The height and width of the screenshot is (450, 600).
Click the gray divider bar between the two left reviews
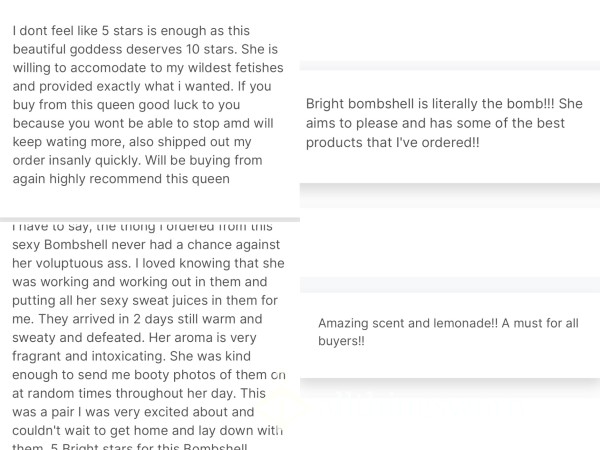click(150, 220)
